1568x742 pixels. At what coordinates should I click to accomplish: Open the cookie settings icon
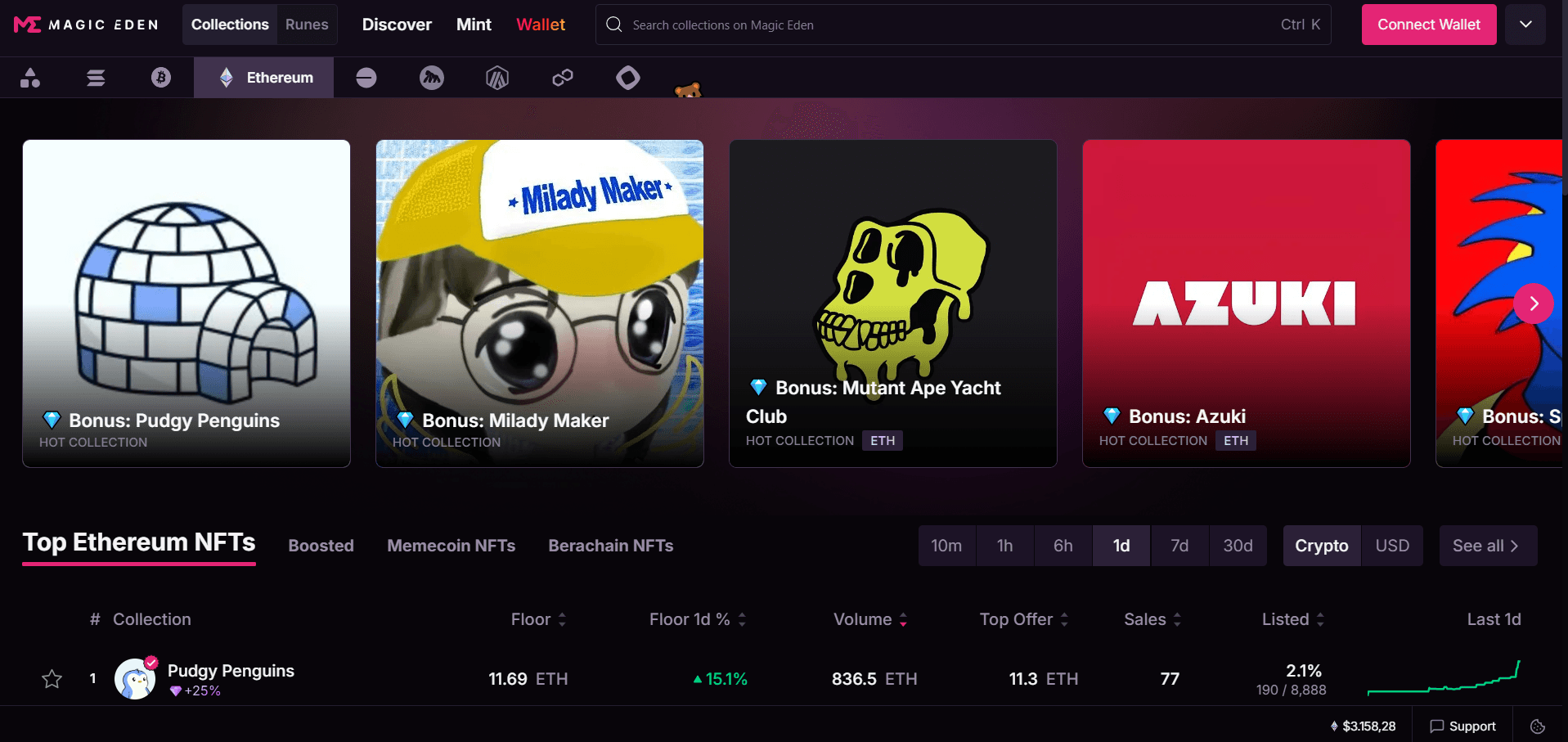(x=1538, y=726)
